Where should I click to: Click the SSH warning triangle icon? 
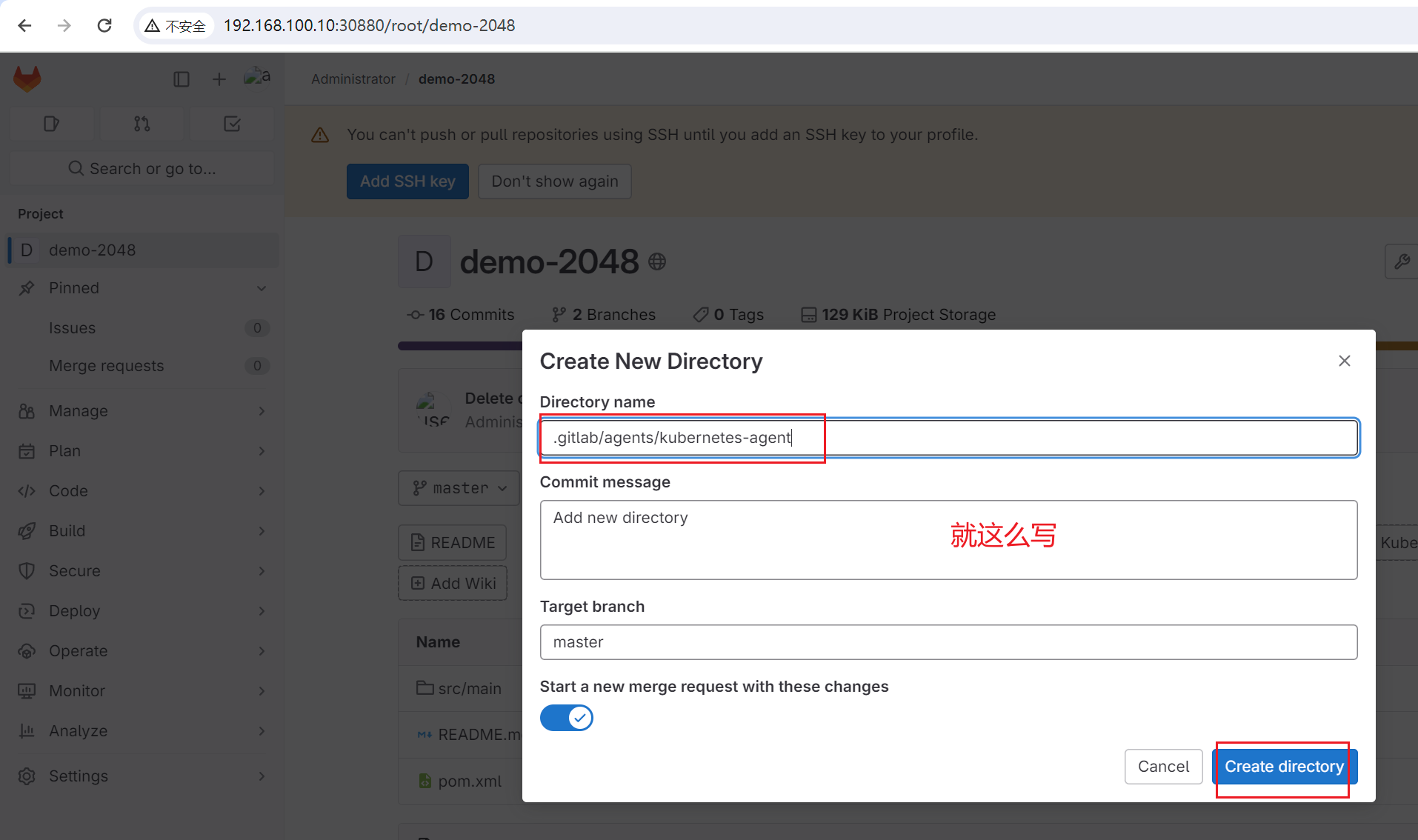pos(320,135)
